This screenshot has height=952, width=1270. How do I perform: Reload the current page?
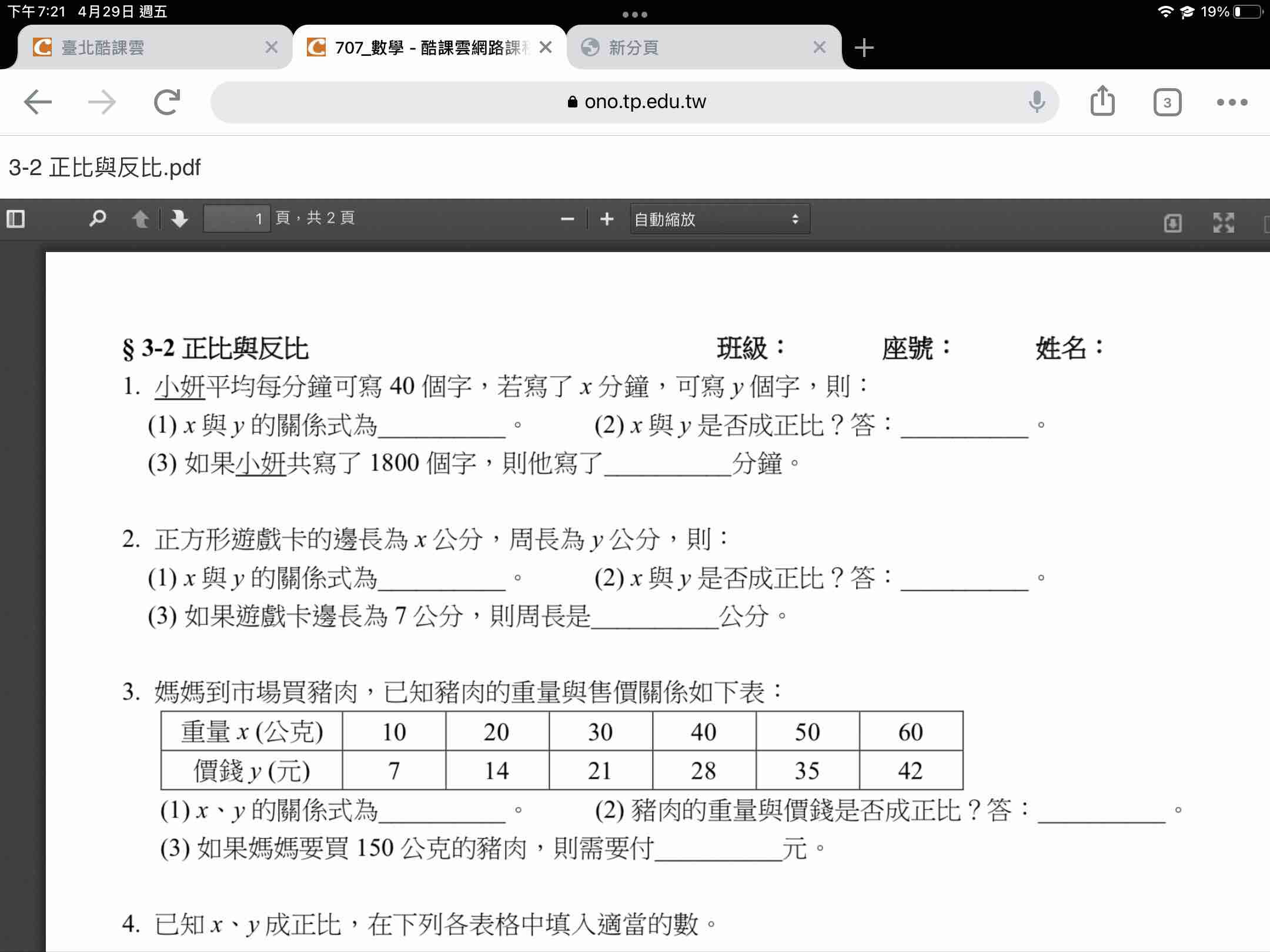167,102
